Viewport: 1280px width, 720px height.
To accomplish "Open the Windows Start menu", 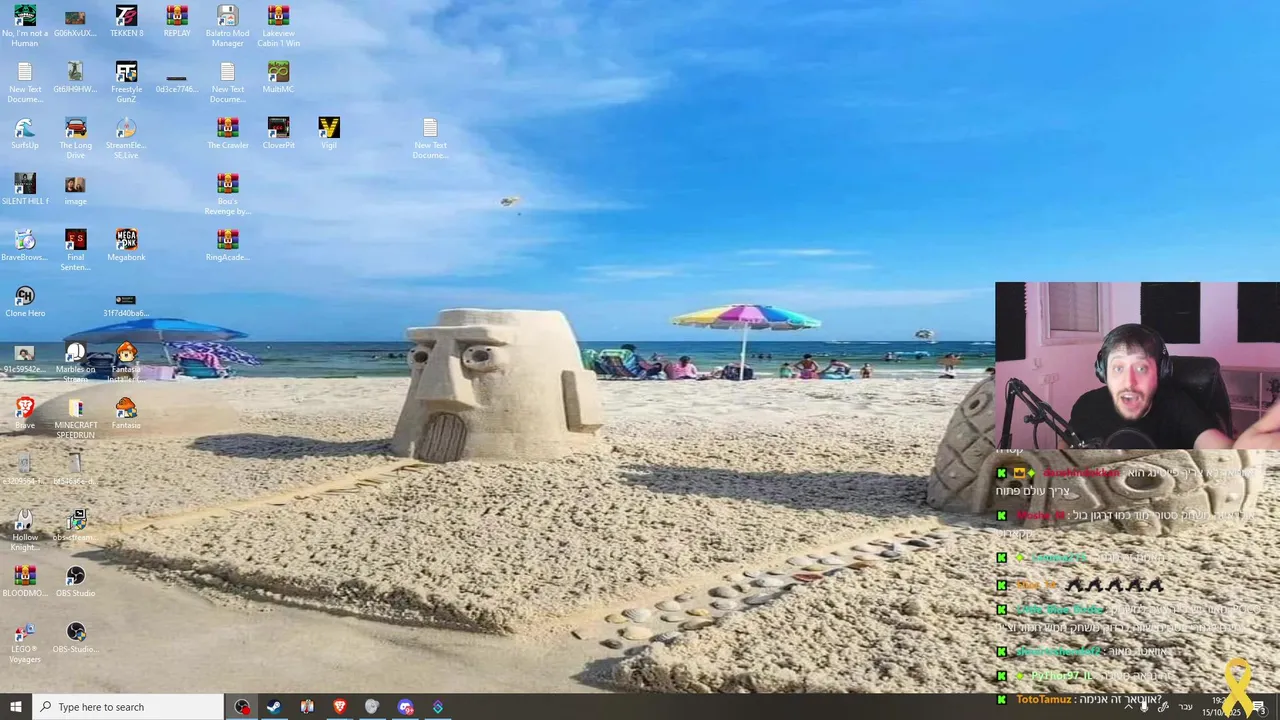I will (x=16, y=707).
